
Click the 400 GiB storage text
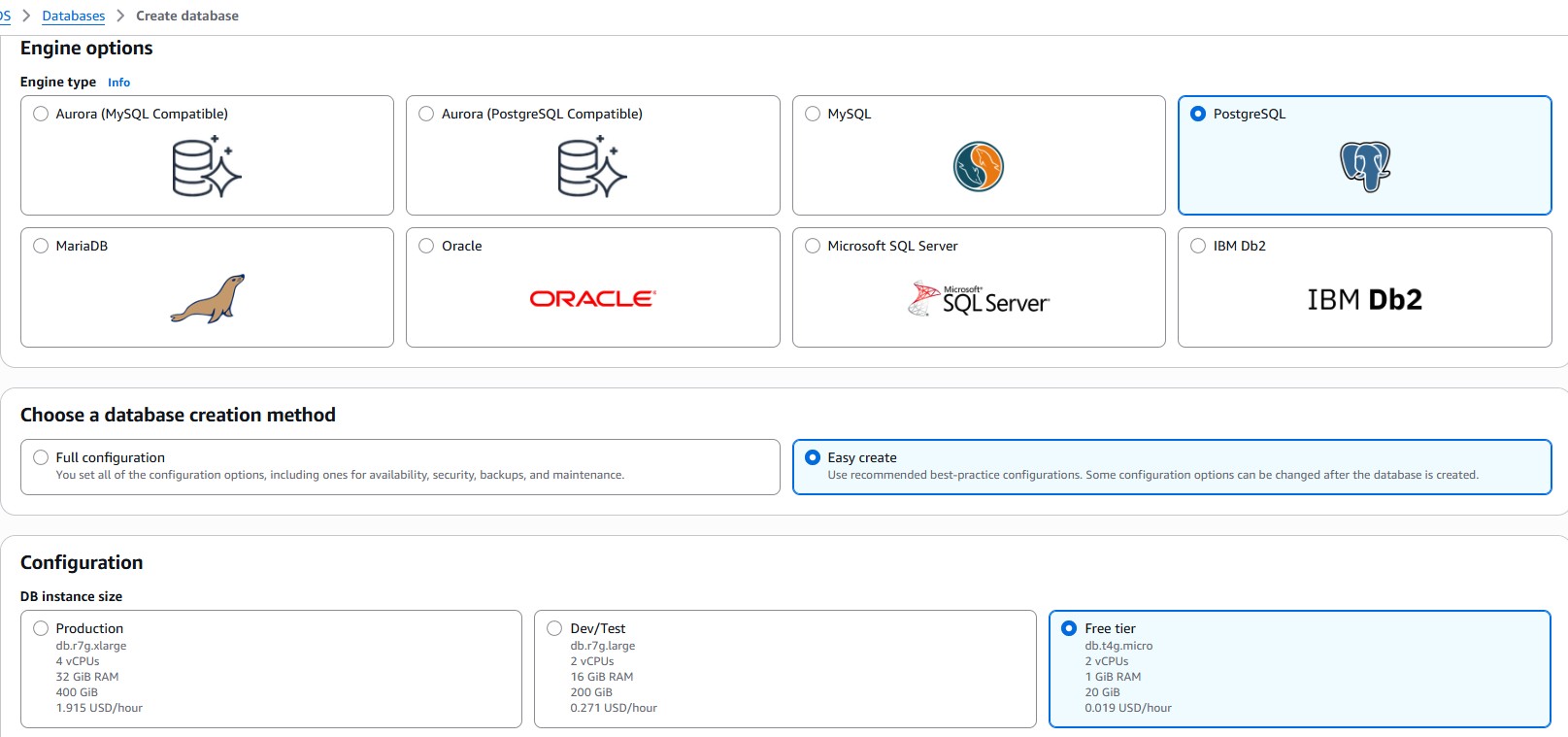pyautogui.click(x=77, y=692)
